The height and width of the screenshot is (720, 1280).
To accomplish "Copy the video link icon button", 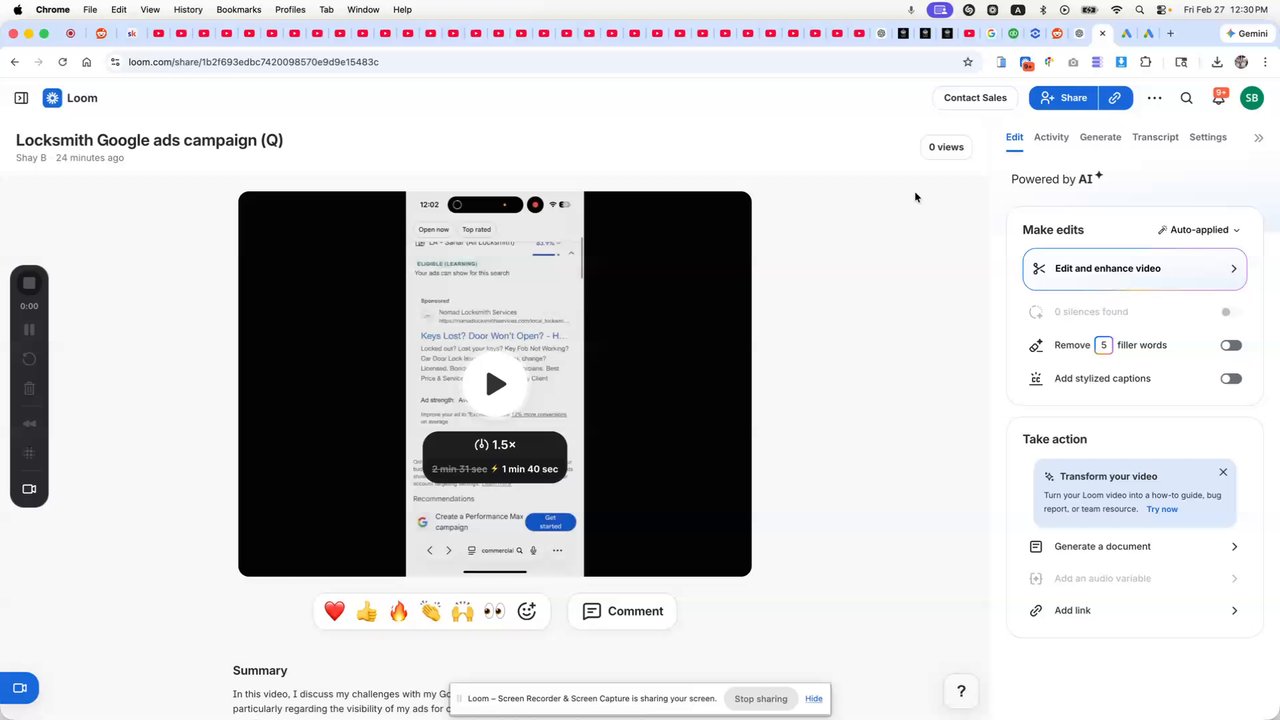I will (1115, 98).
